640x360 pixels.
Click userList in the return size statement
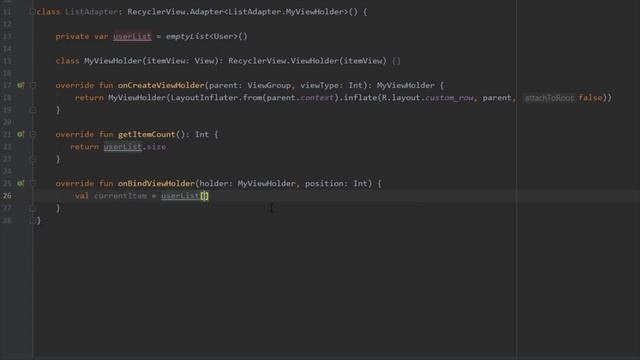122,147
